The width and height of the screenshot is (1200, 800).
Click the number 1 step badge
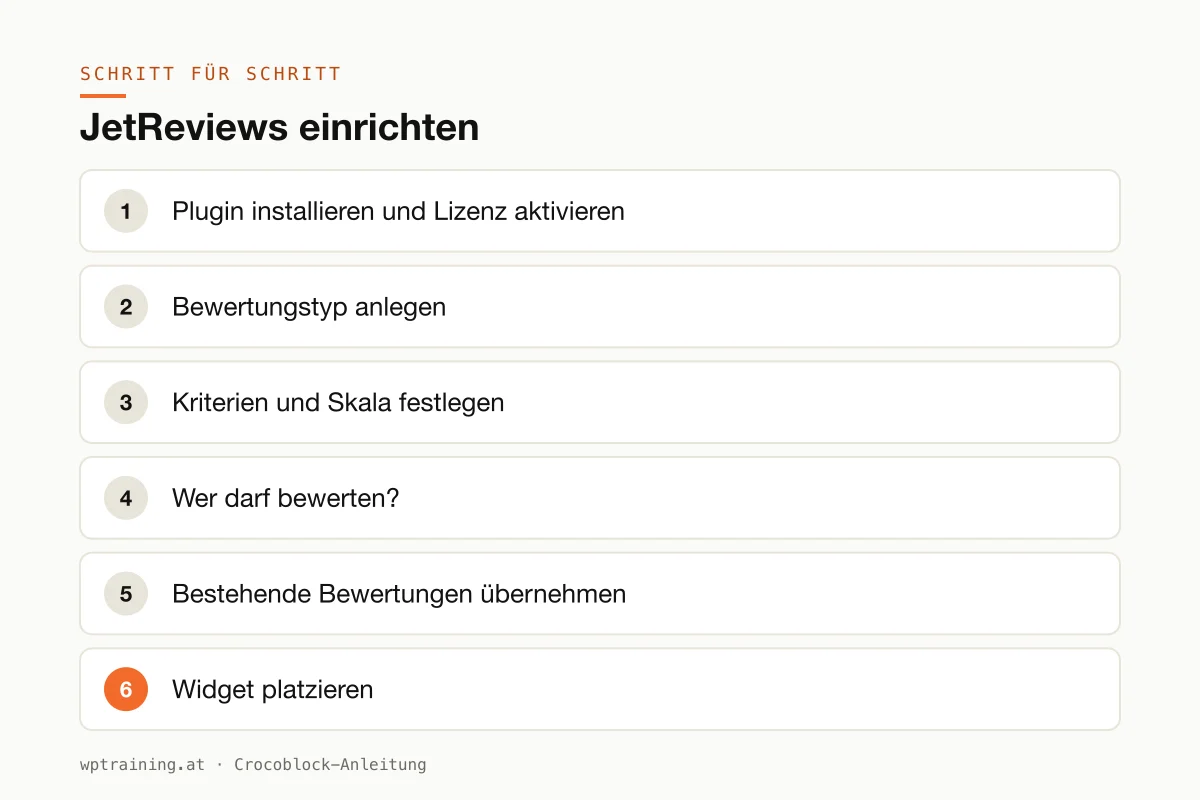point(126,211)
